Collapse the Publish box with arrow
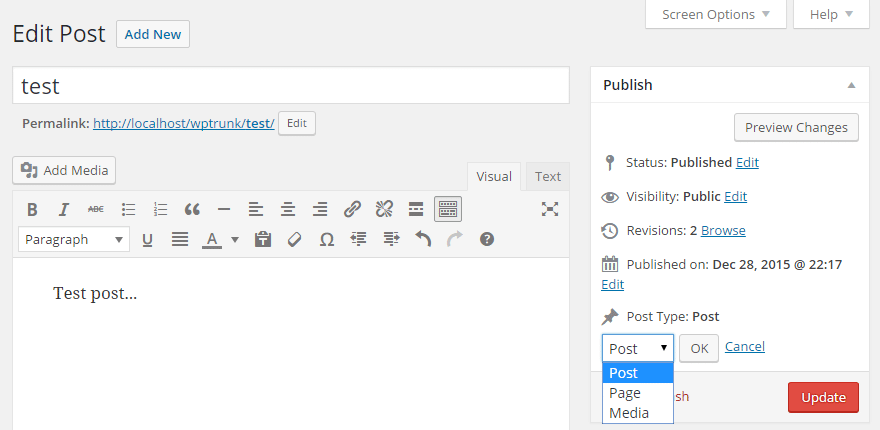The image size is (880, 430). tap(851, 86)
